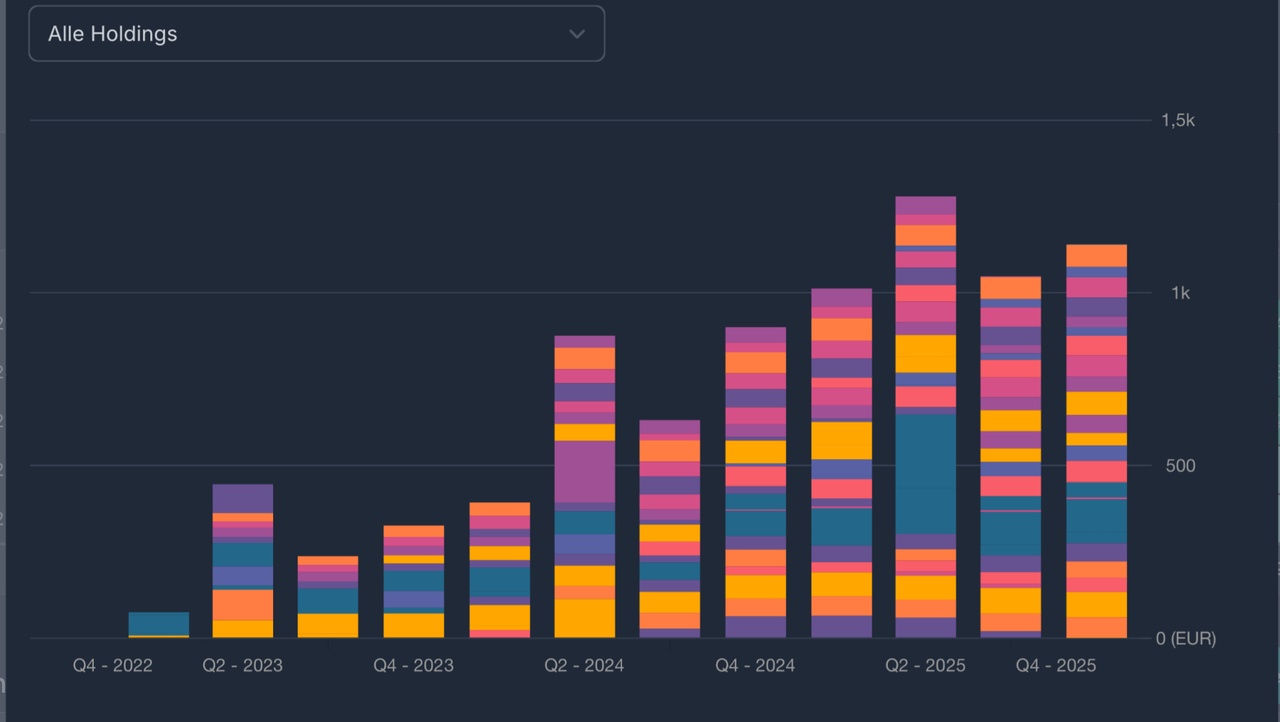Click the leftmost small teal bar
The image size is (1280, 722).
tap(158, 623)
